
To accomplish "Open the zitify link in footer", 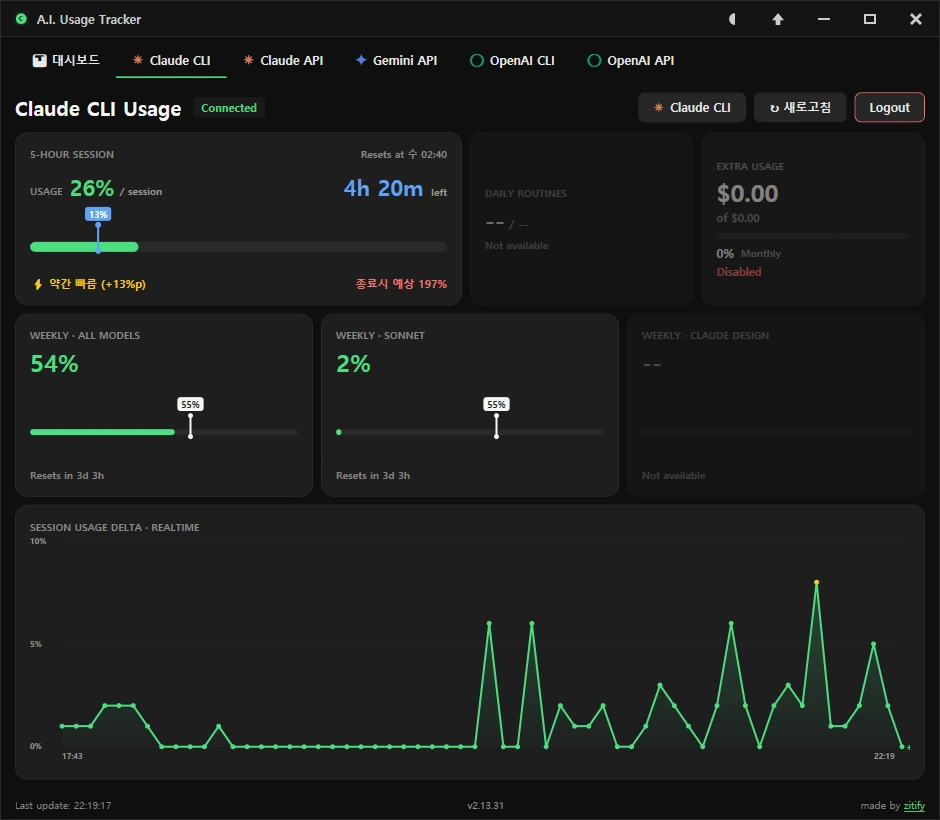I will 914,806.
